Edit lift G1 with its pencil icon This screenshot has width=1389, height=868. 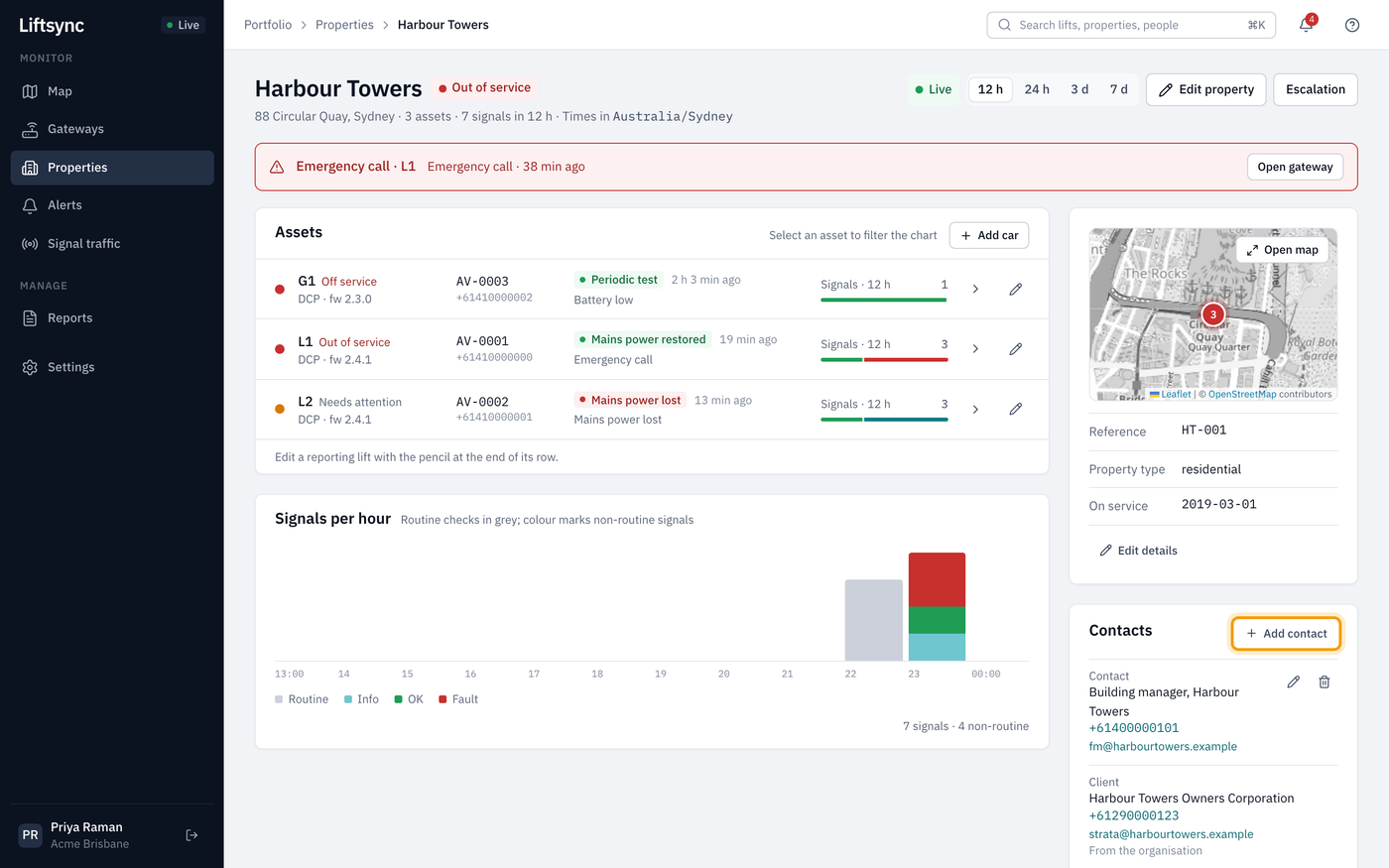click(1016, 289)
